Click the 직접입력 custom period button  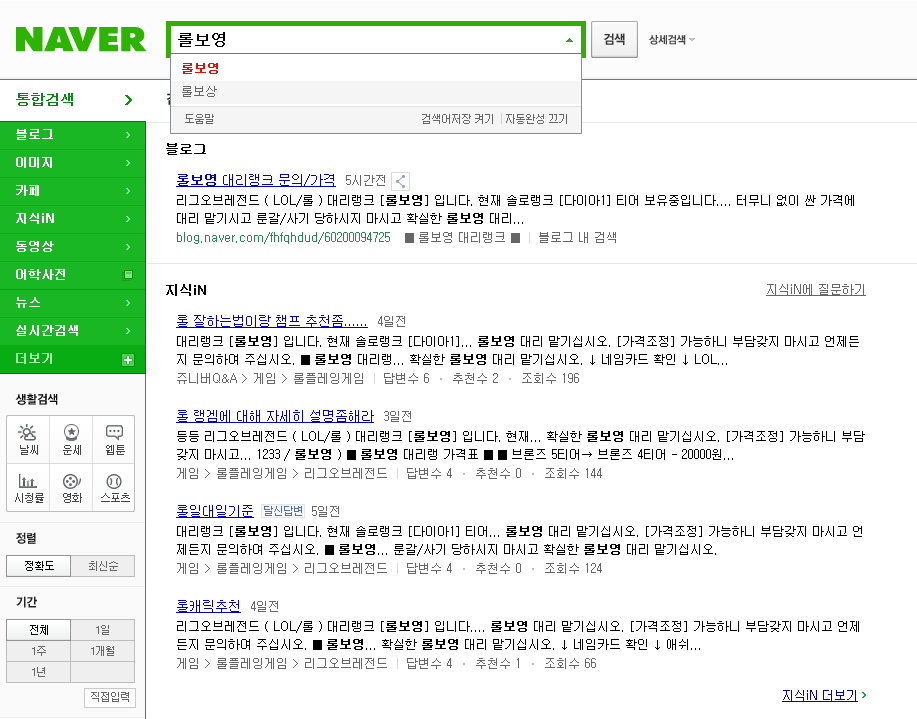coord(110,697)
